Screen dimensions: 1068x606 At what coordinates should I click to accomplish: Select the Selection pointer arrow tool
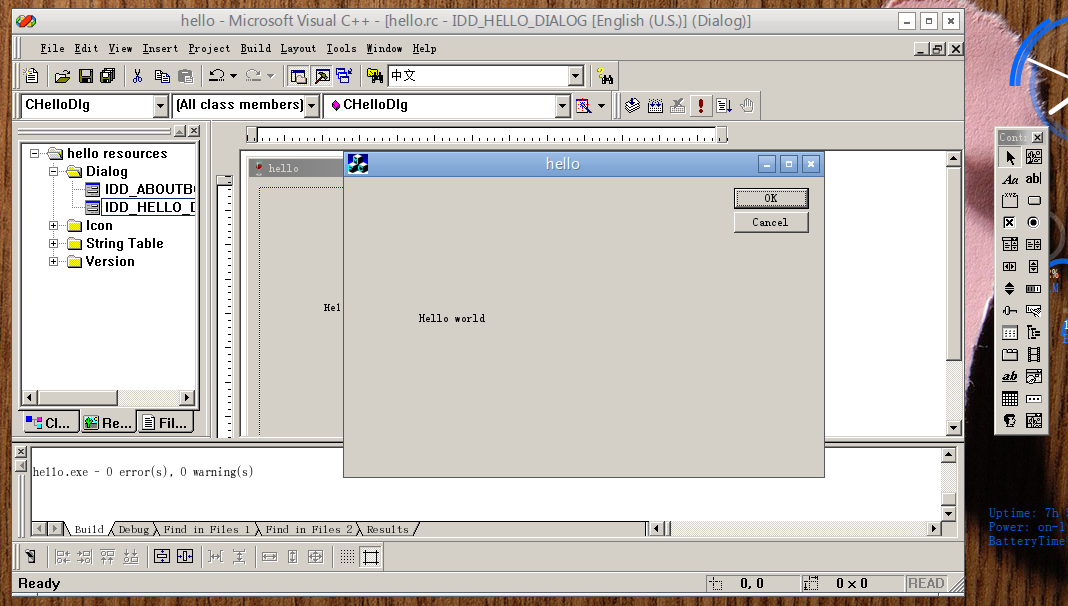coord(1010,157)
